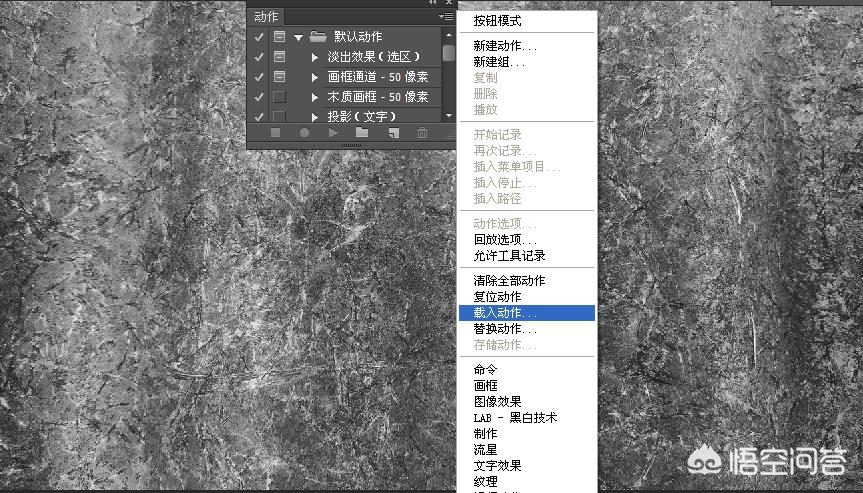863x493 pixels.
Task: Toggle the checkmark for 画框通道 - 50 像素
Action: pos(259,77)
